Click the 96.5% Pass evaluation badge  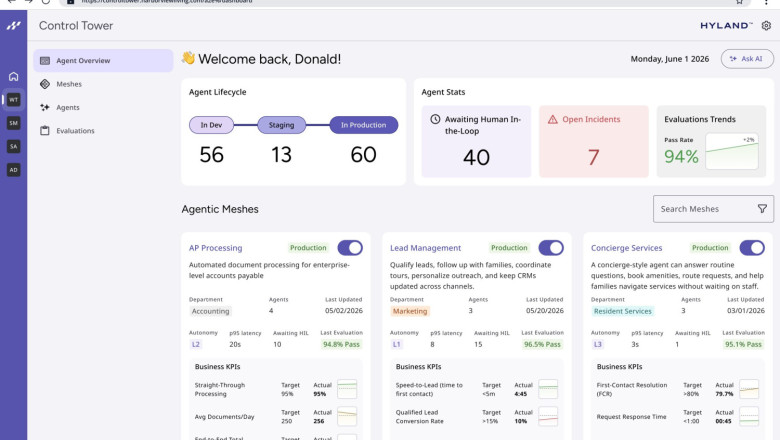coord(542,344)
